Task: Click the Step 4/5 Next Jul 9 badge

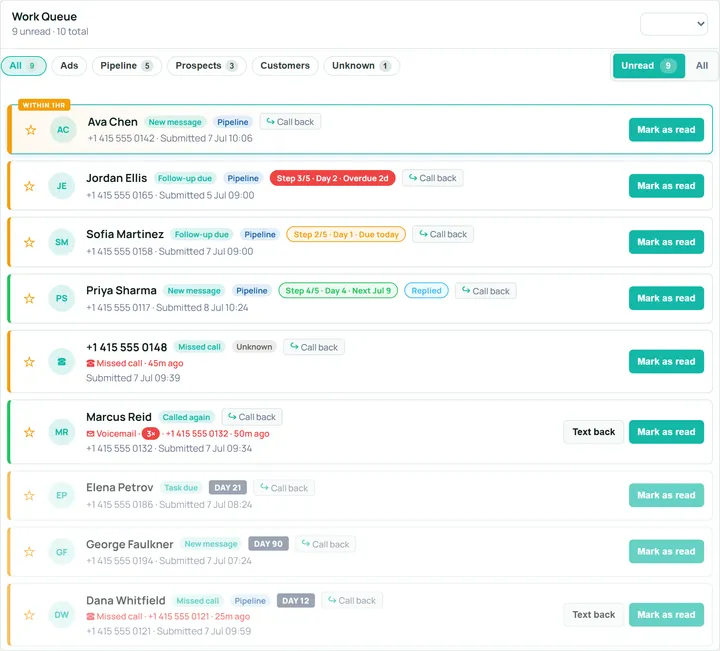Action: (x=338, y=291)
